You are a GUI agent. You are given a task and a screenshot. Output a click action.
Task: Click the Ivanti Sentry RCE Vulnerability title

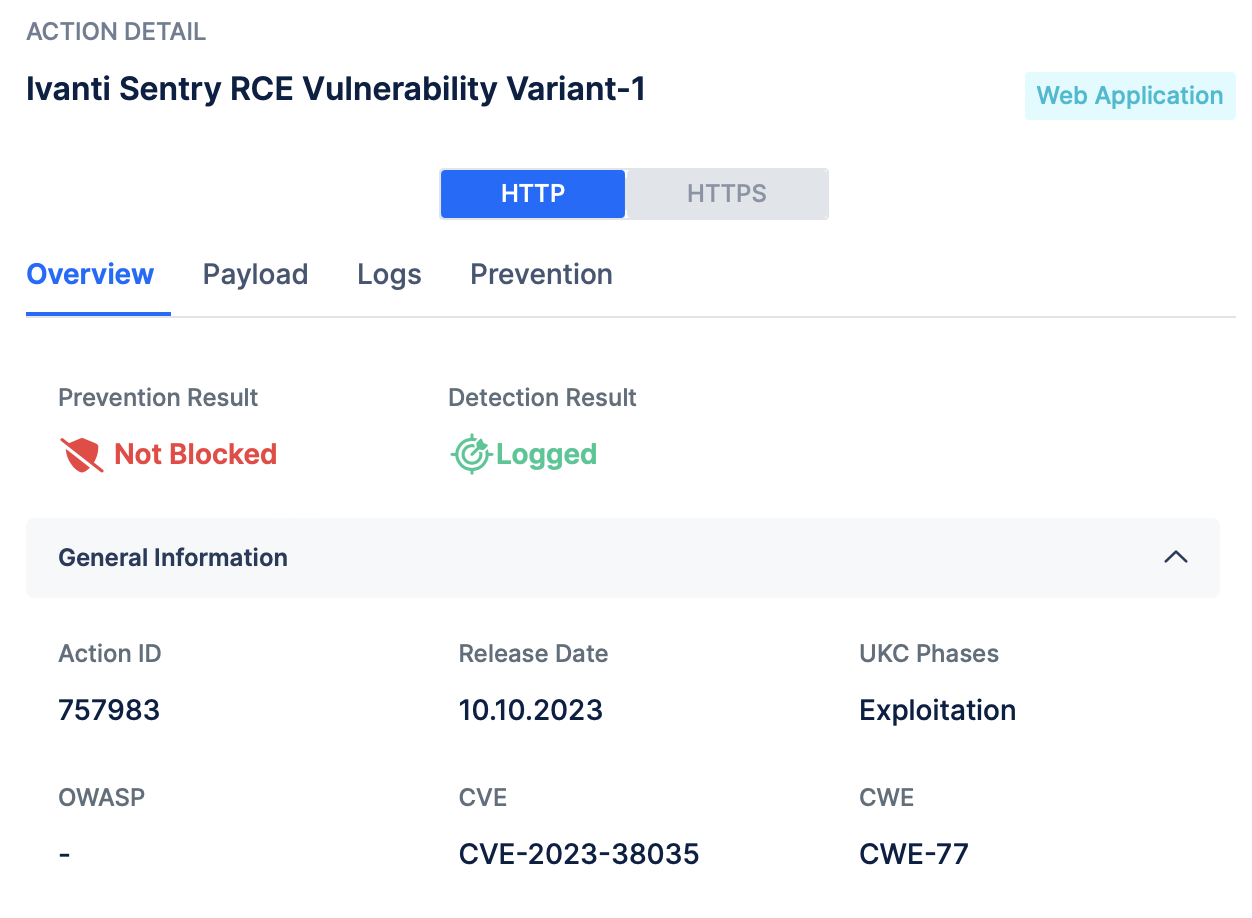pos(336,90)
